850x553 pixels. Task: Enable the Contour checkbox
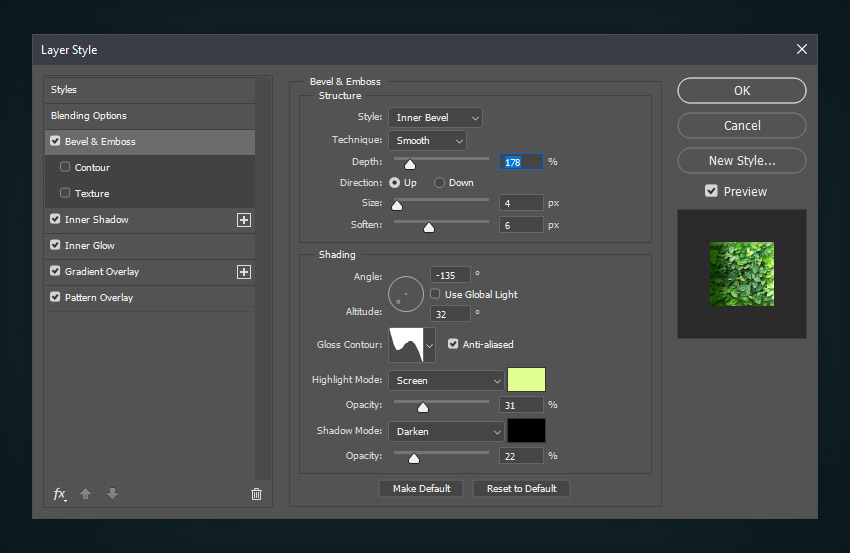[x=66, y=168]
